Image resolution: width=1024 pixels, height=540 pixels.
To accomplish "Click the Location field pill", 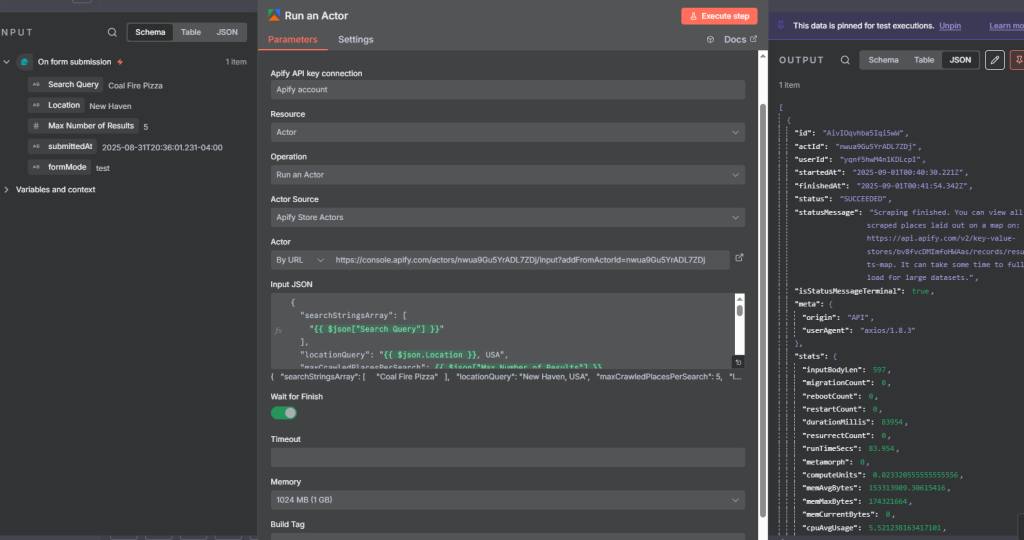I will click(x=56, y=105).
